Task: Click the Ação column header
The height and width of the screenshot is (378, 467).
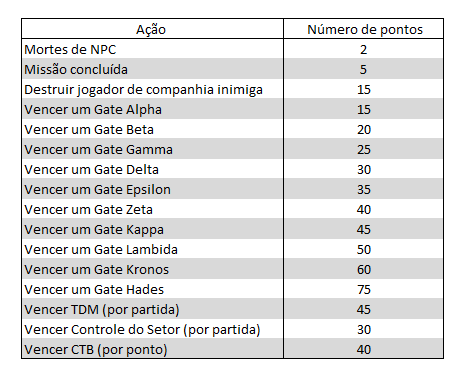Action: pyautogui.click(x=152, y=29)
